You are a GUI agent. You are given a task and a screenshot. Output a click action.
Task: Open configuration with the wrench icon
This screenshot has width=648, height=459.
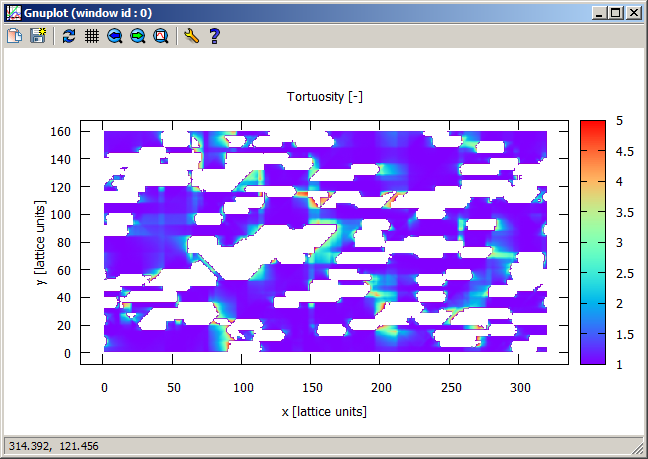[192, 36]
